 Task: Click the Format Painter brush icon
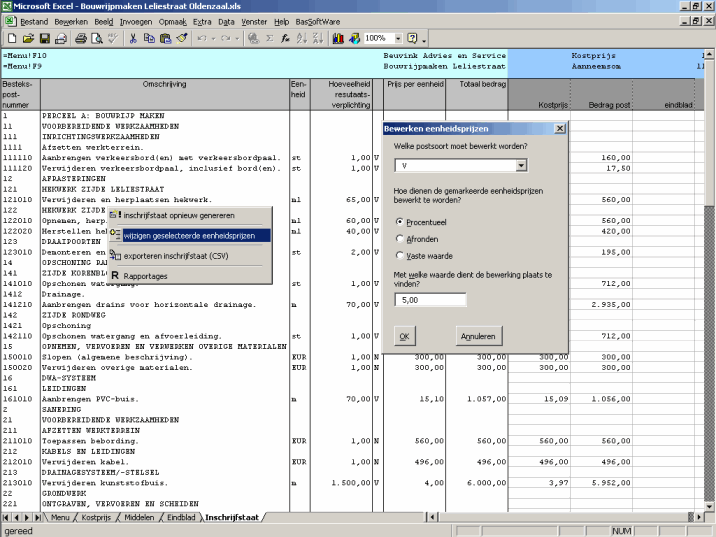(x=181, y=38)
